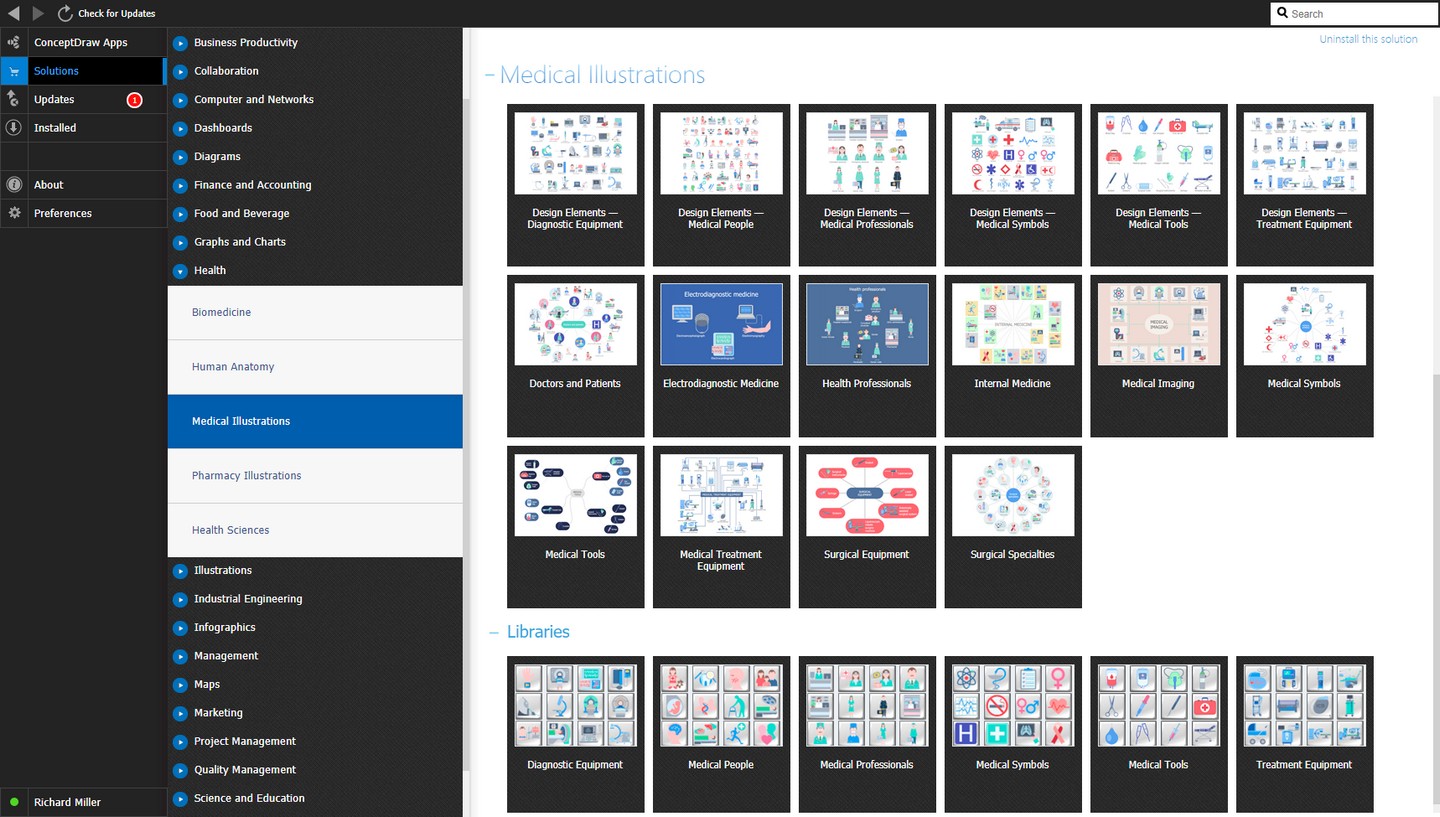Click the Check for Updates refresh icon
This screenshot has width=1440, height=817.
[x=65, y=13]
